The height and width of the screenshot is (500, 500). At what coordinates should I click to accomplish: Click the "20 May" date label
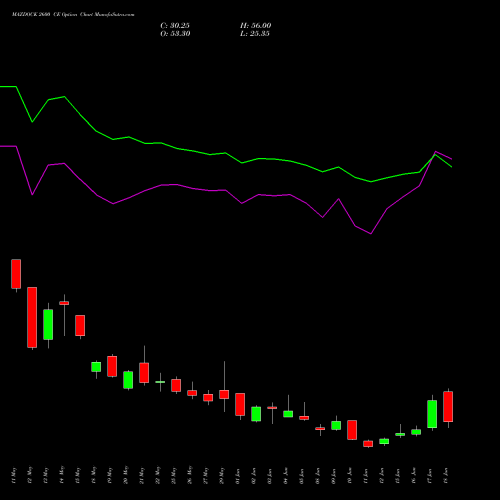pyautogui.click(x=126, y=476)
